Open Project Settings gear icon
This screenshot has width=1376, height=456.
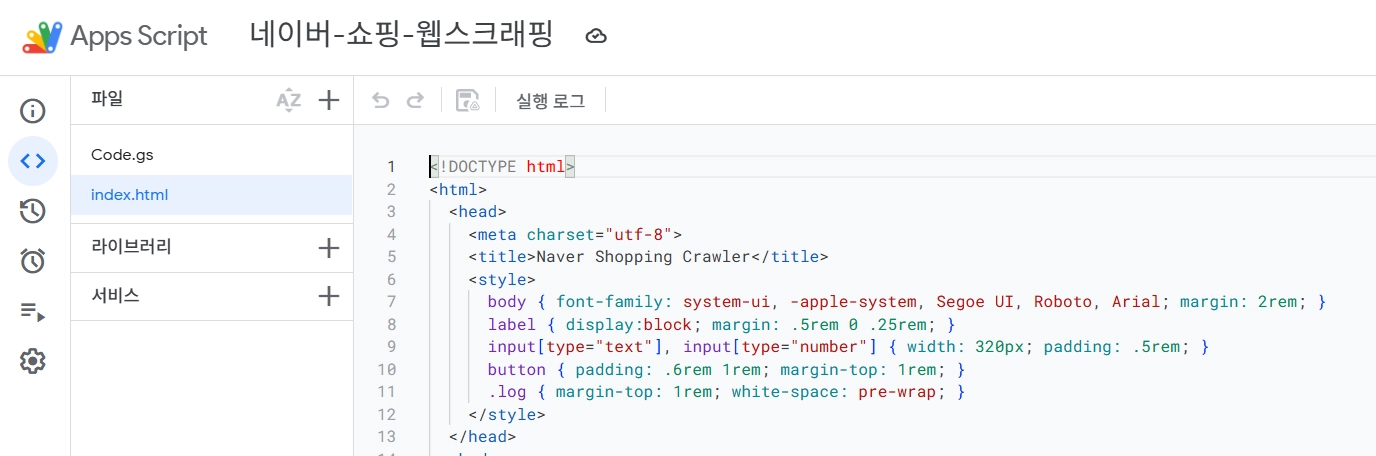point(33,361)
